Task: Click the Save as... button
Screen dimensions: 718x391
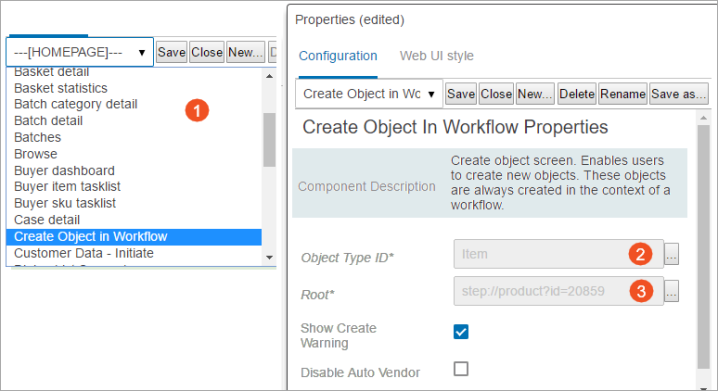Action: point(679,94)
